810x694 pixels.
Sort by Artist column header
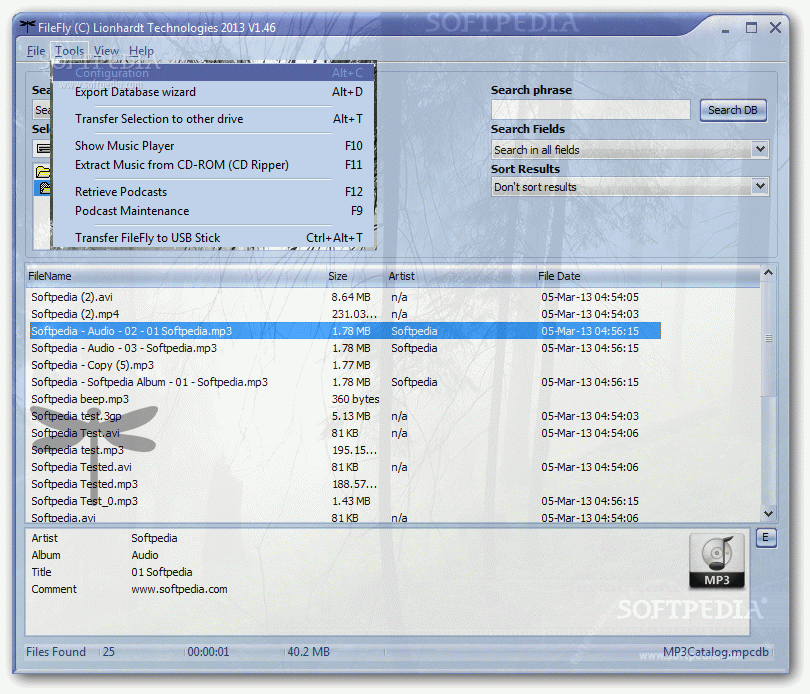[x=460, y=276]
